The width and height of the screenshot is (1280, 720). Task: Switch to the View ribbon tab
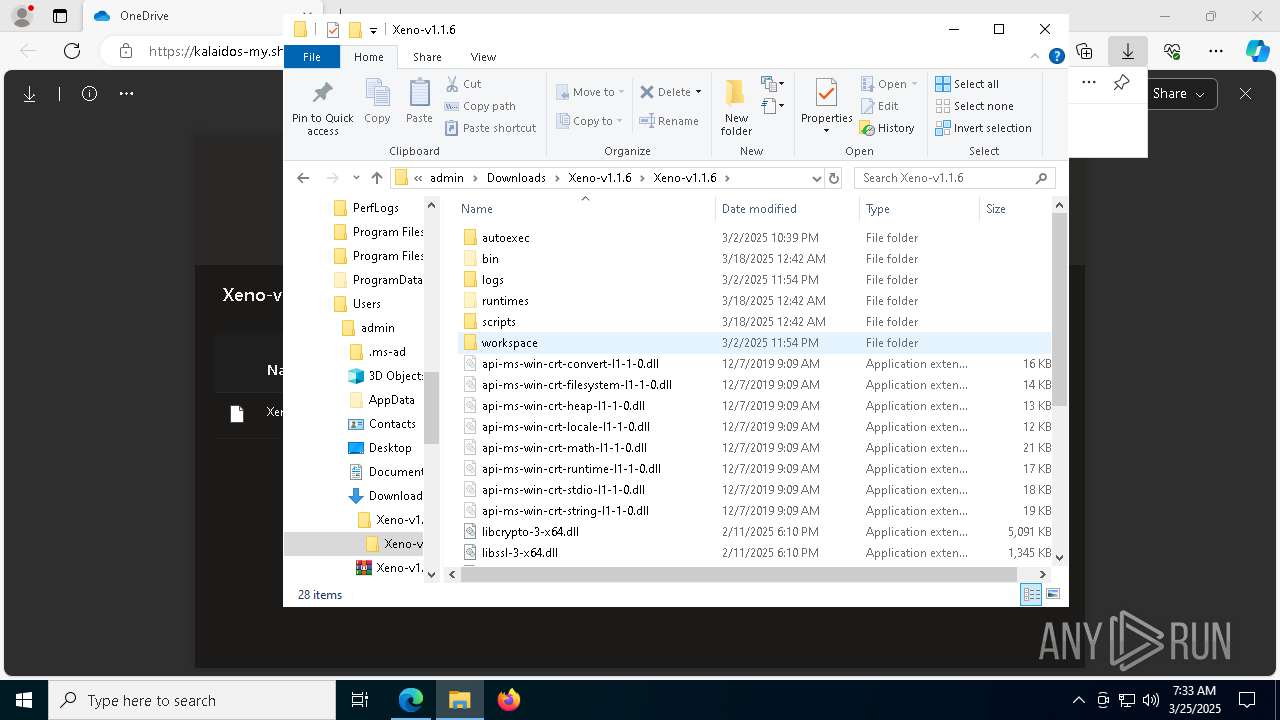(x=483, y=57)
